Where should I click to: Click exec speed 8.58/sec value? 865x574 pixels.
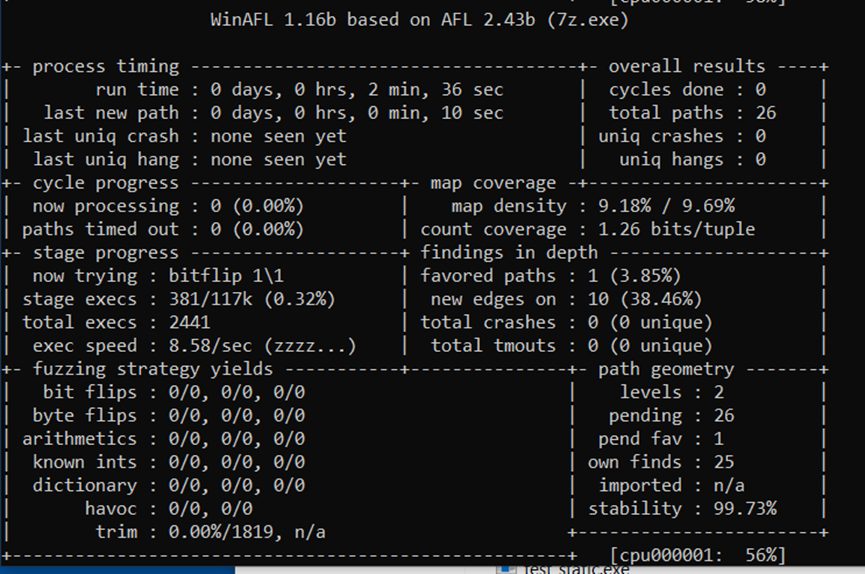(x=262, y=346)
